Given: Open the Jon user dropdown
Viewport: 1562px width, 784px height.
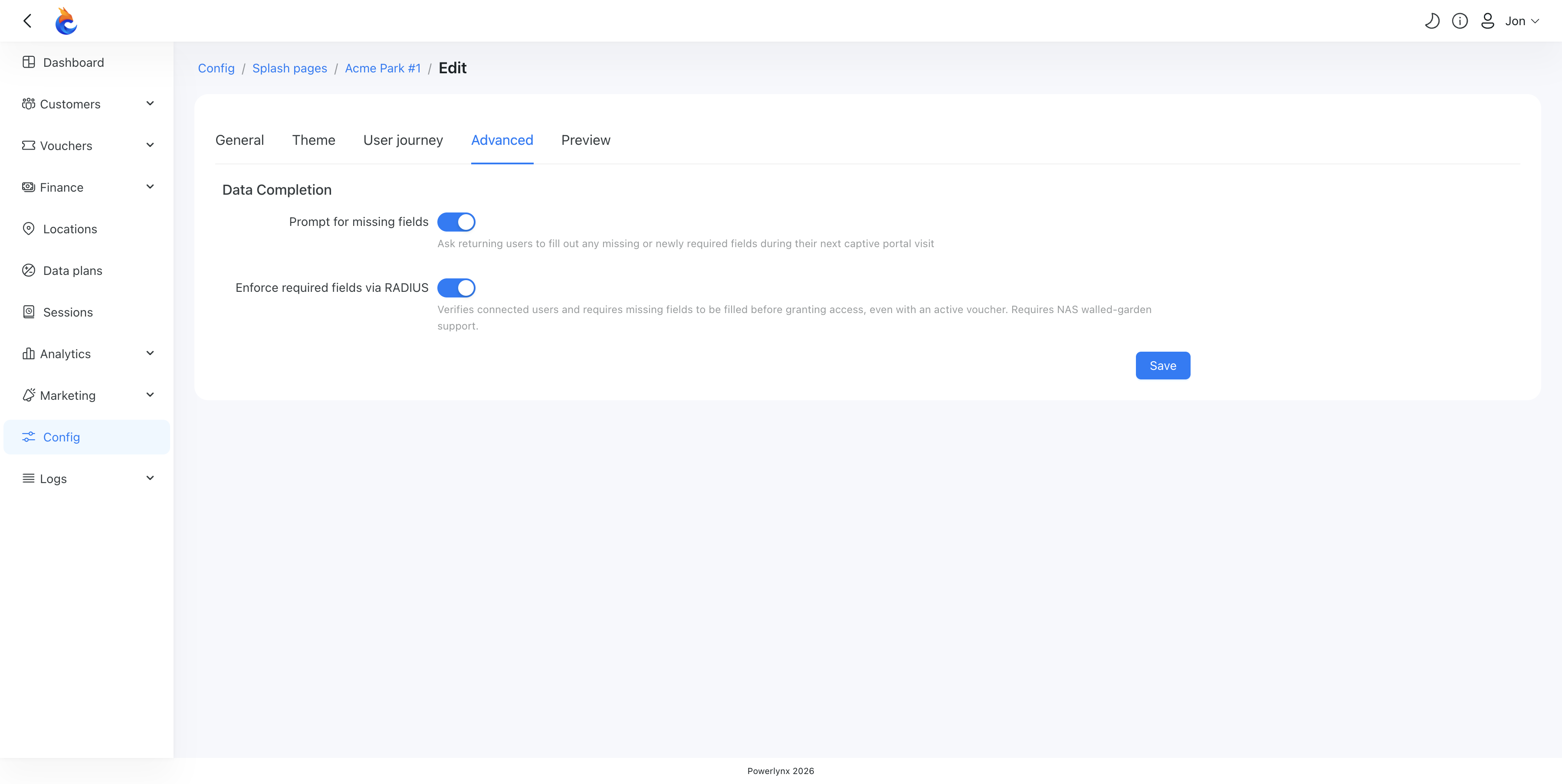Looking at the screenshot, I should point(1522,21).
